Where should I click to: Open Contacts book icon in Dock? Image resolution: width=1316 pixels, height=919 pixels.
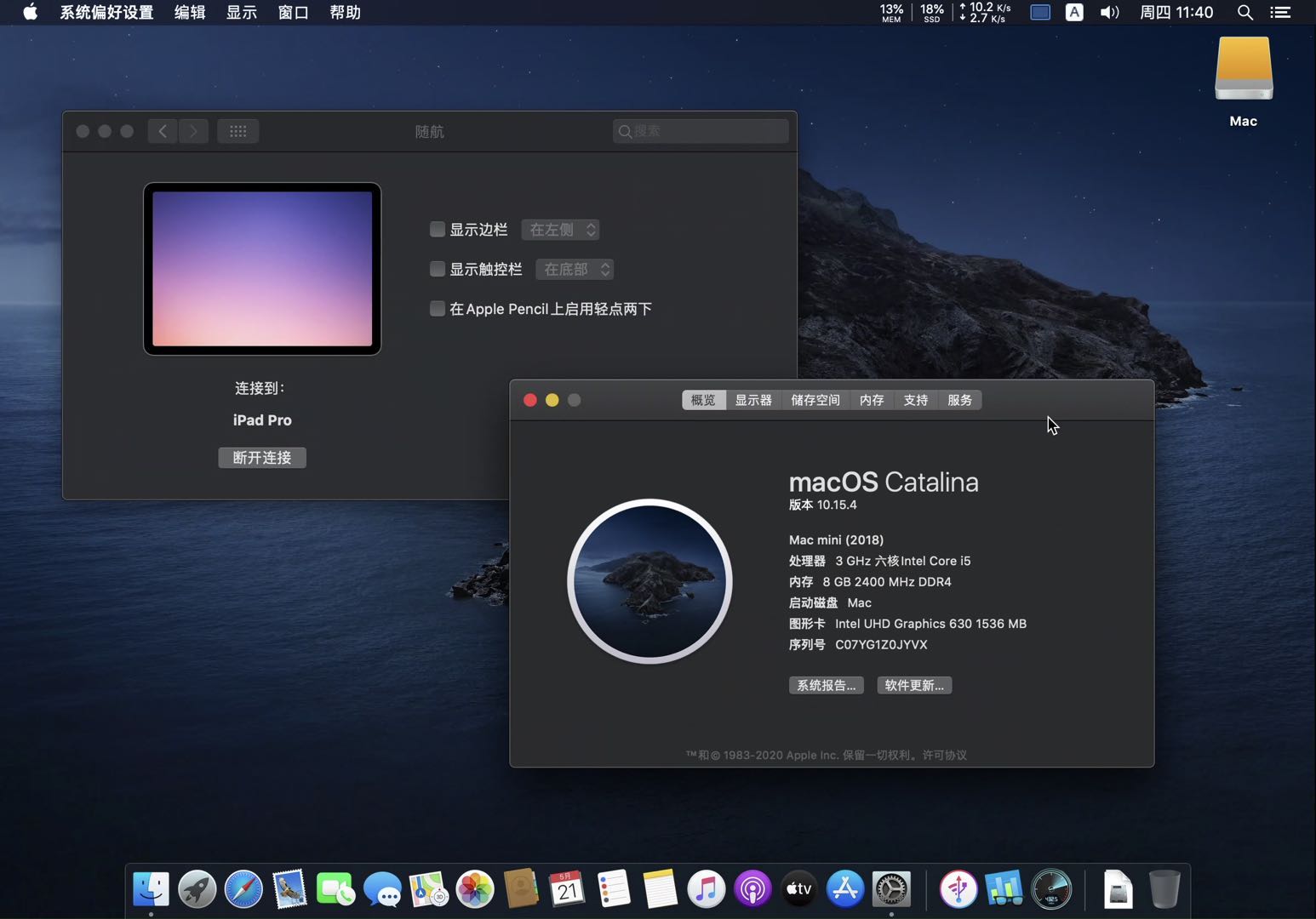pyautogui.click(x=521, y=889)
